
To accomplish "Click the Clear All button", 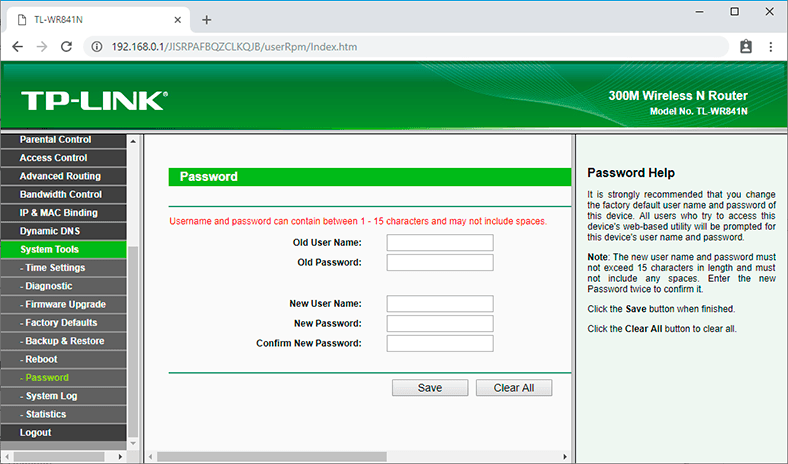I will pos(514,388).
